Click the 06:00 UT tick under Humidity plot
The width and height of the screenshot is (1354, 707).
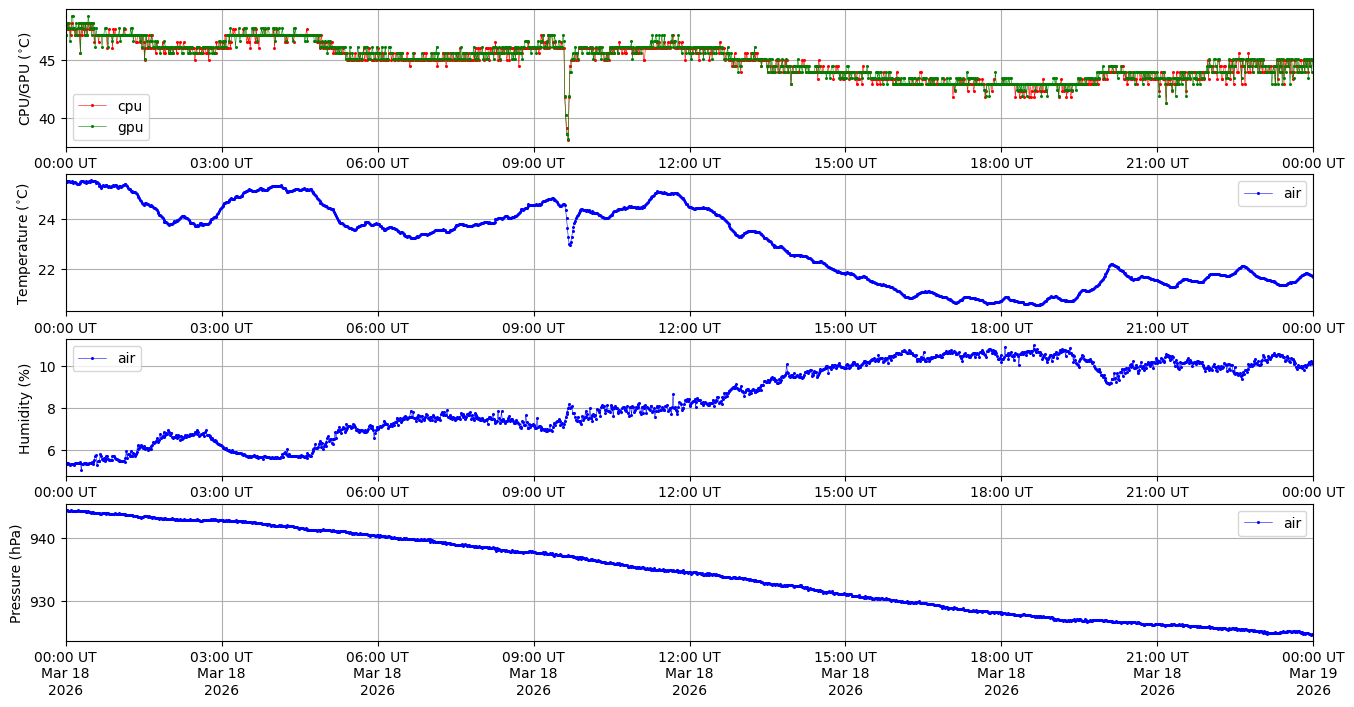[x=378, y=492]
